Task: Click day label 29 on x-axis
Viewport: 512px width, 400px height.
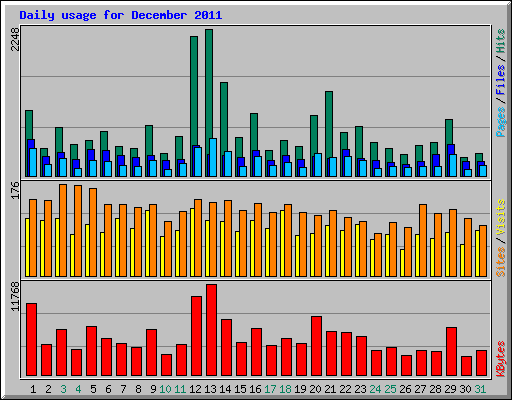Action: [x=450, y=389]
